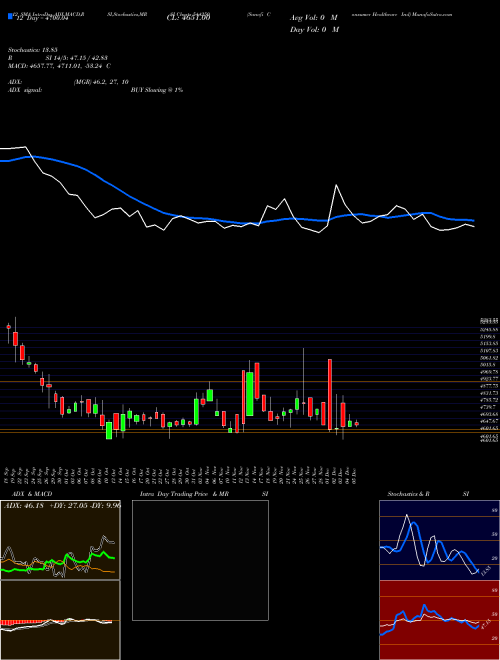Click the 'Avg Vol: 0 M' label
This screenshot has width=500, height=660.
click(x=314, y=18)
